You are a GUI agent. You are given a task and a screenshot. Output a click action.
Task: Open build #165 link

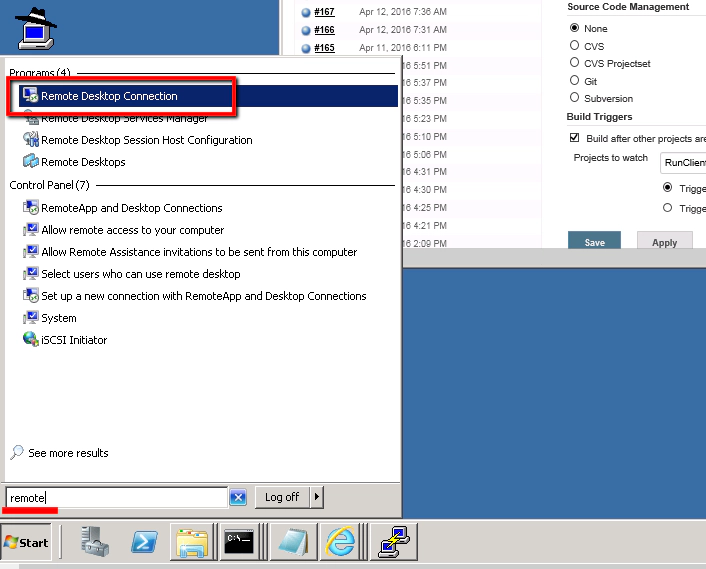click(x=324, y=48)
